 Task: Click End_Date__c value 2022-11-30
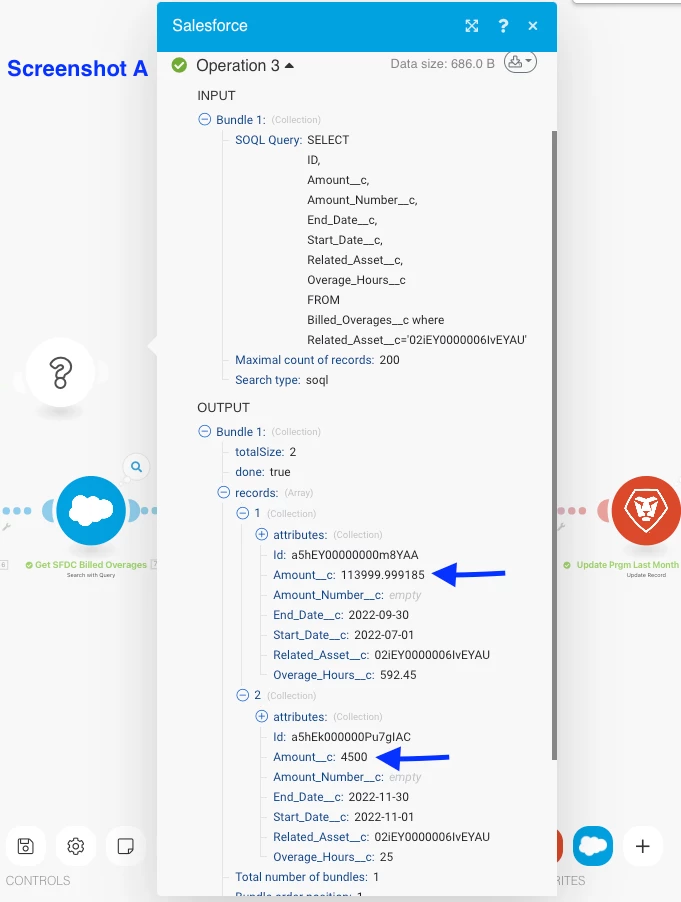coord(378,797)
